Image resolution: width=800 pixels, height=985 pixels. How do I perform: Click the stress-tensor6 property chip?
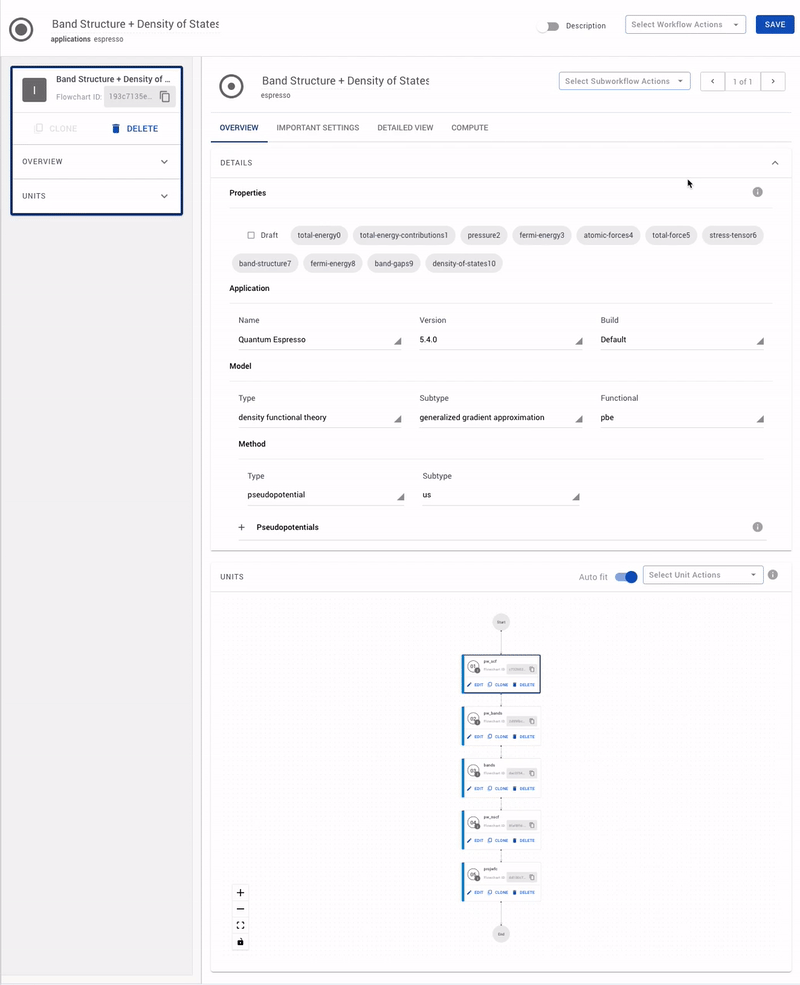click(x=733, y=235)
